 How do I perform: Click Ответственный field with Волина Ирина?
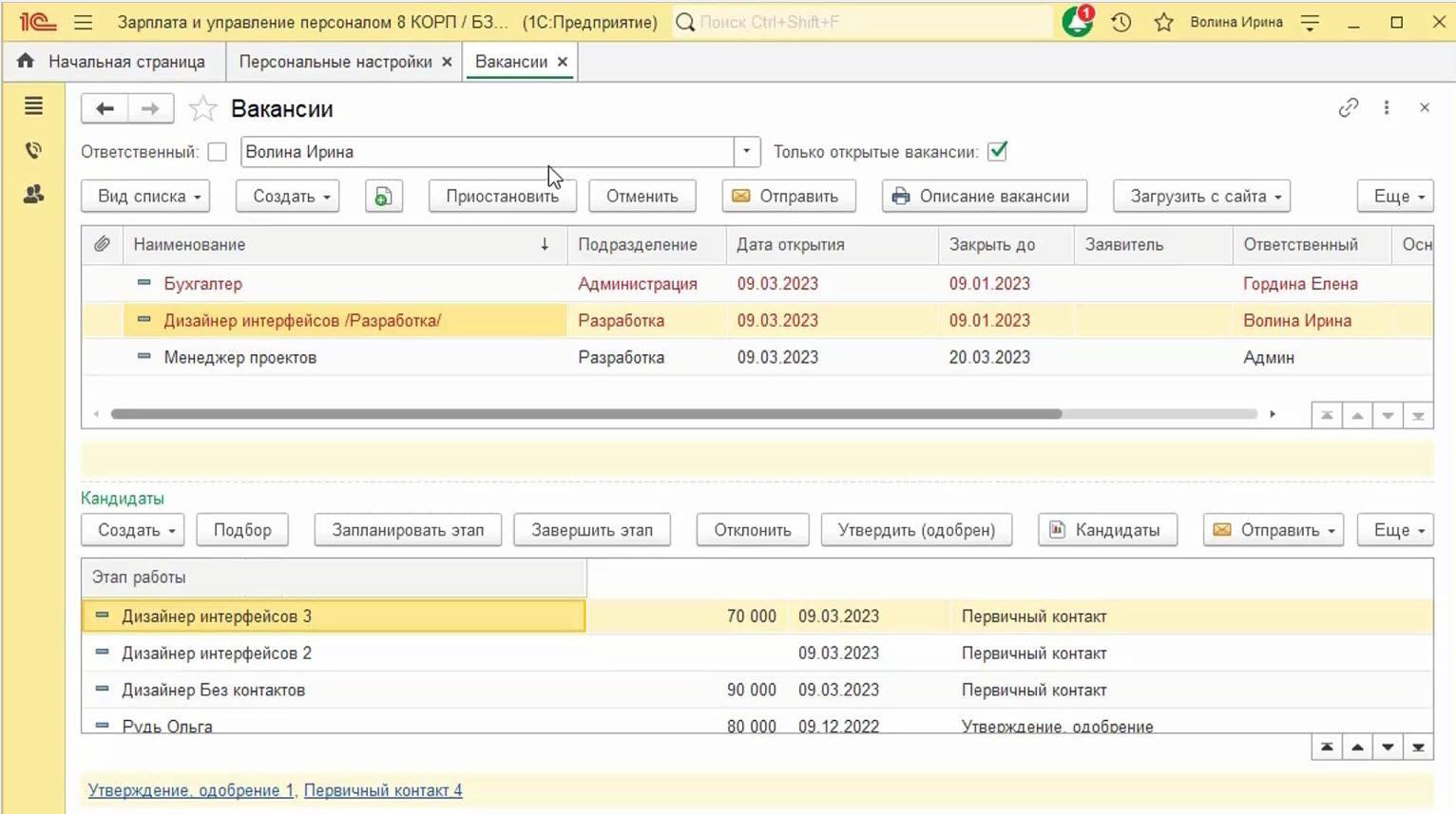pyautogui.click(x=488, y=152)
